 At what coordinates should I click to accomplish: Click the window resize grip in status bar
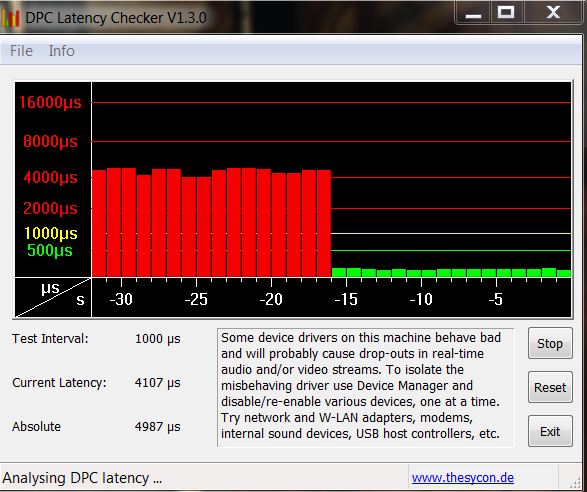coord(575,483)
